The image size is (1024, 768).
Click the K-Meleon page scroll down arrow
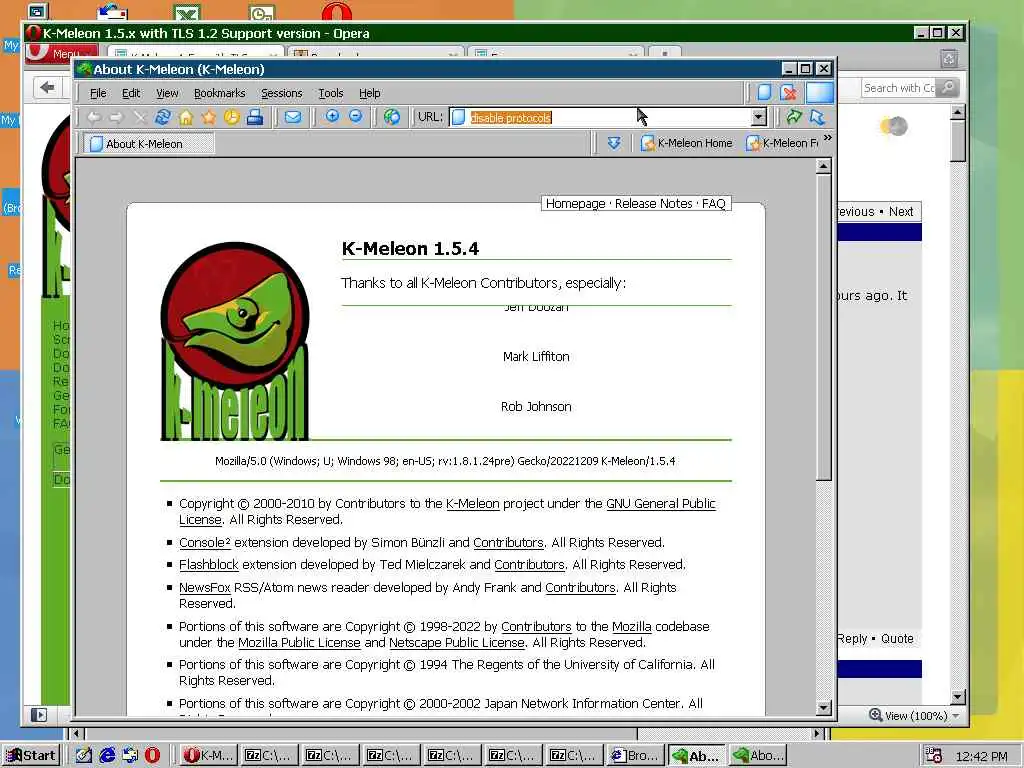click(824, 708)
